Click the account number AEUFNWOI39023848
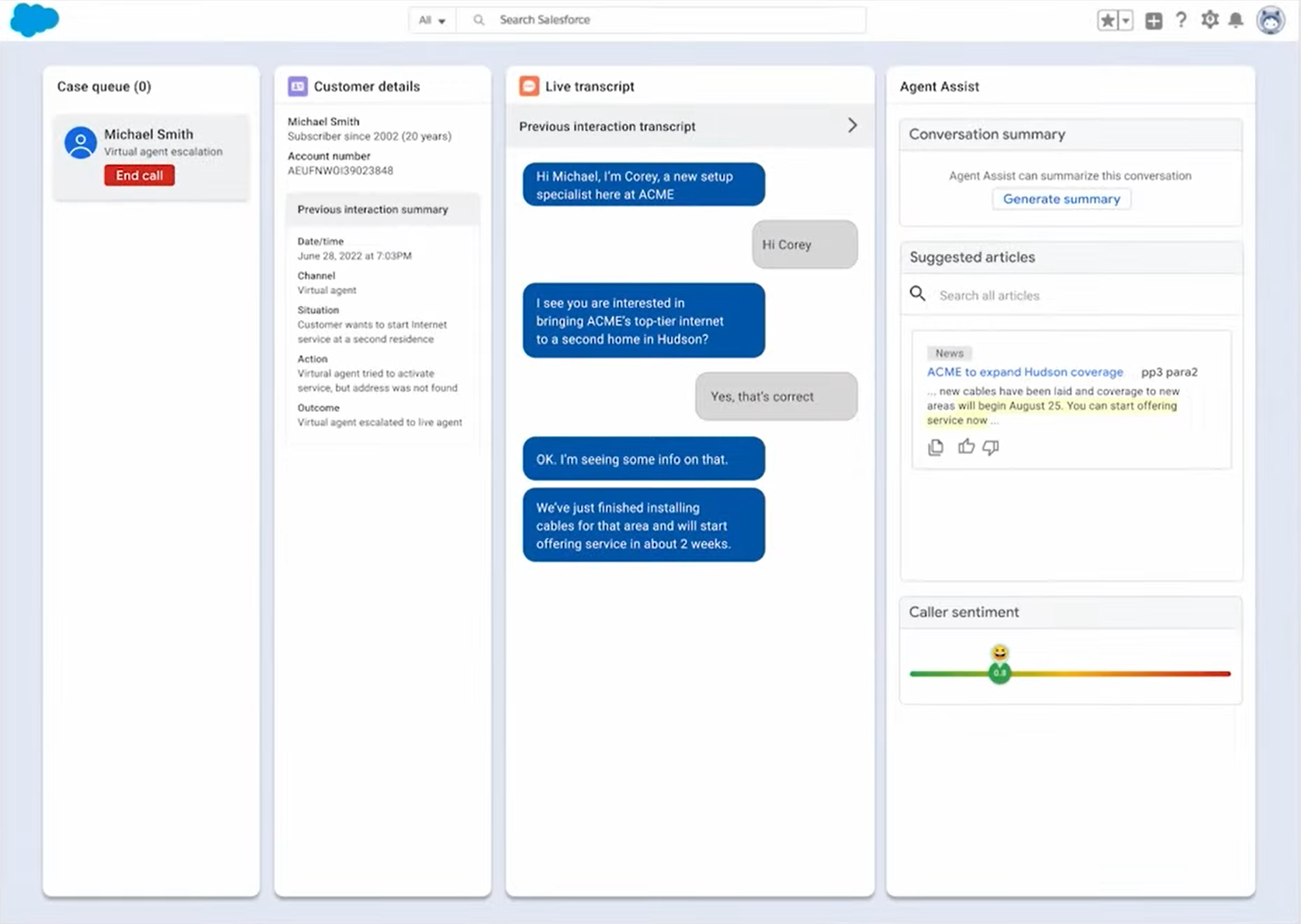This screenshot has height=924, width=1301. 340,171
